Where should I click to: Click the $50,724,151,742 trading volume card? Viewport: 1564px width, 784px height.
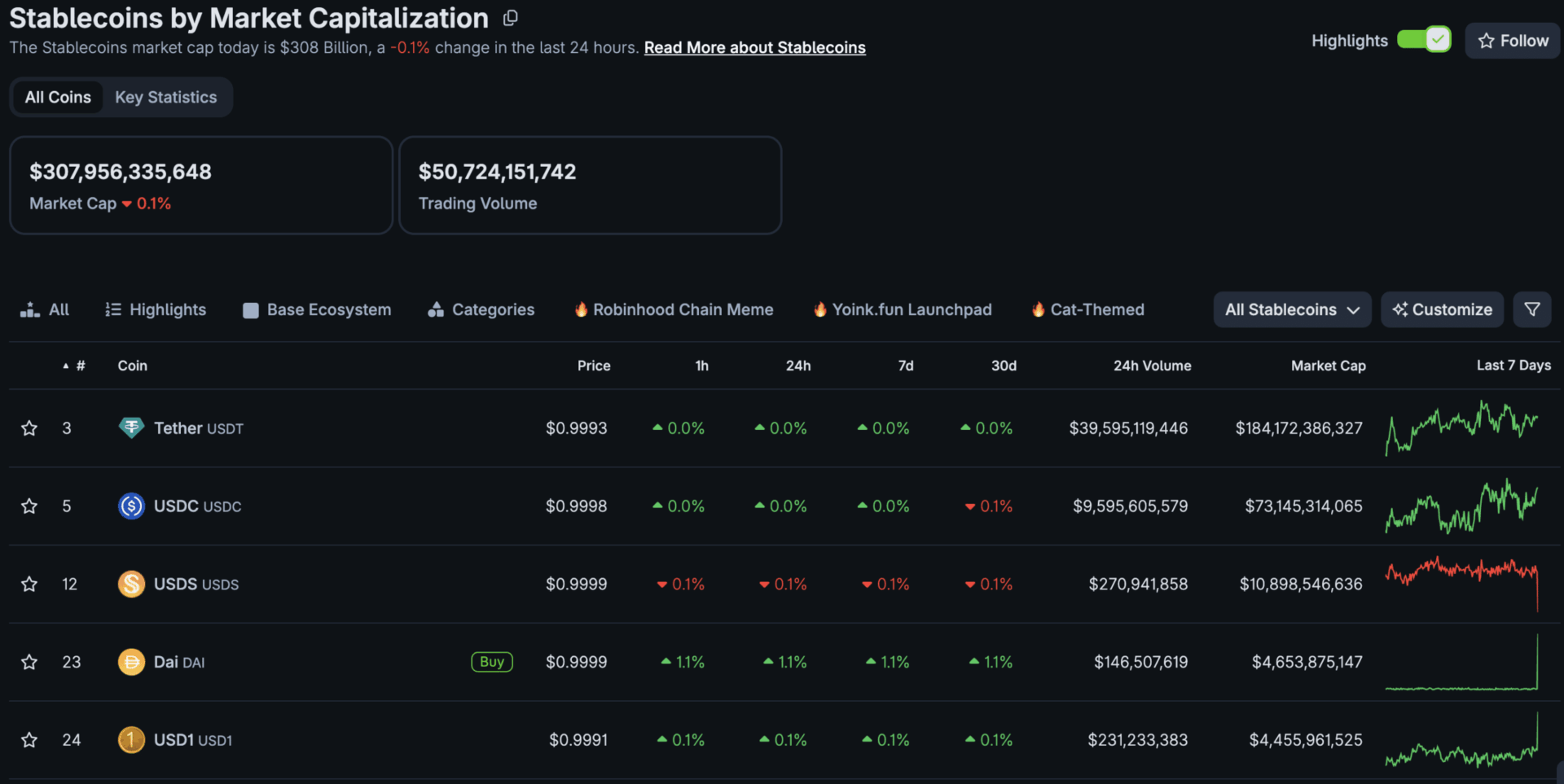click(x=591, y=186)
